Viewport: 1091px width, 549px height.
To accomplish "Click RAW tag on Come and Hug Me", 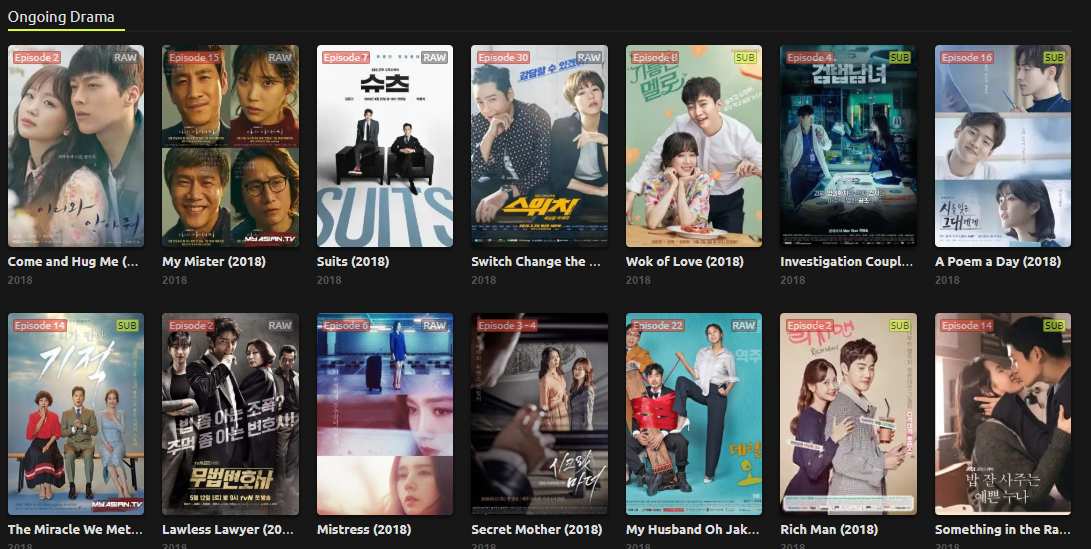I will [x=126, y=58].
